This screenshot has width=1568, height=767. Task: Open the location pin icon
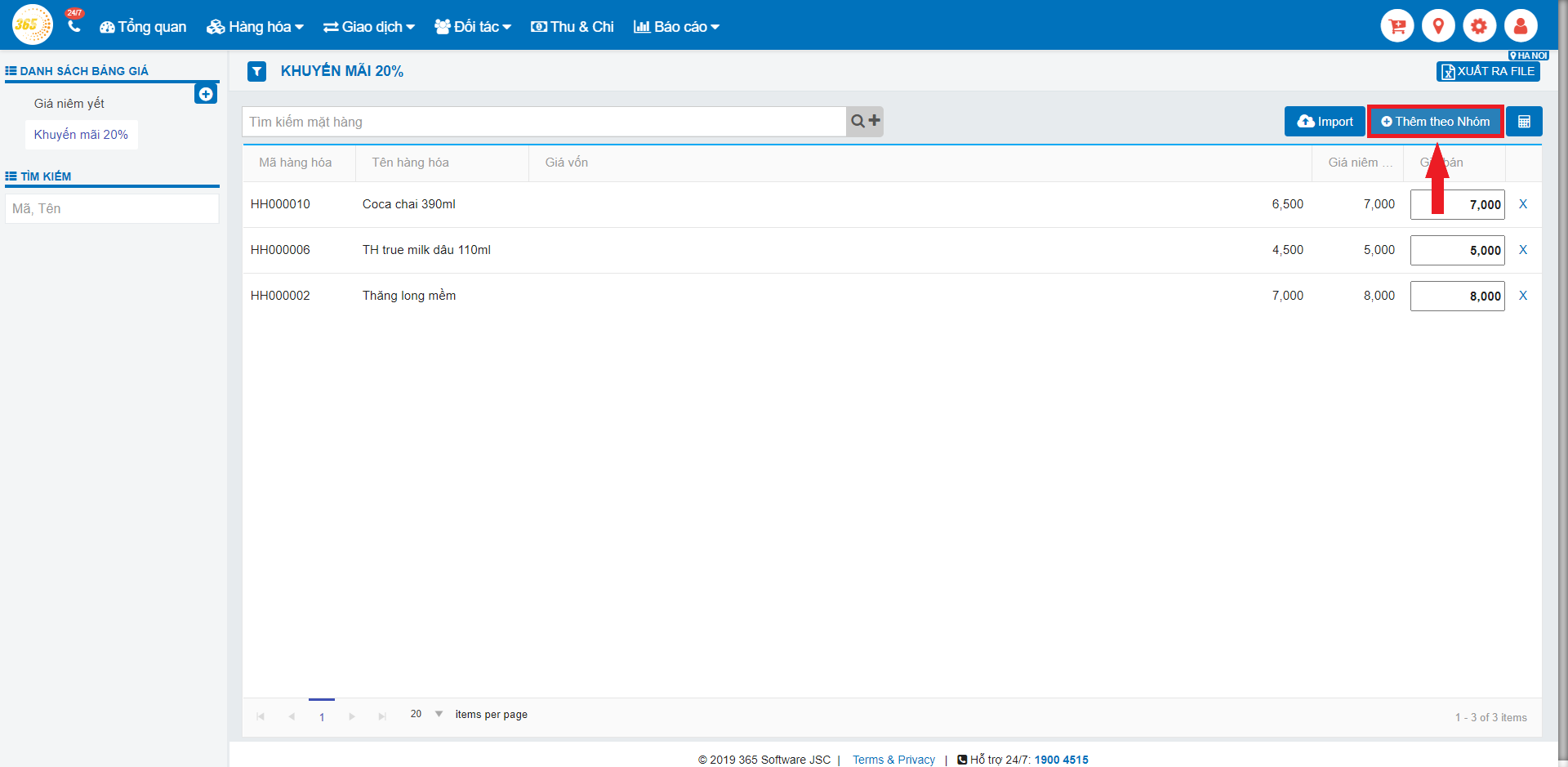click(x=1438, y=26)
